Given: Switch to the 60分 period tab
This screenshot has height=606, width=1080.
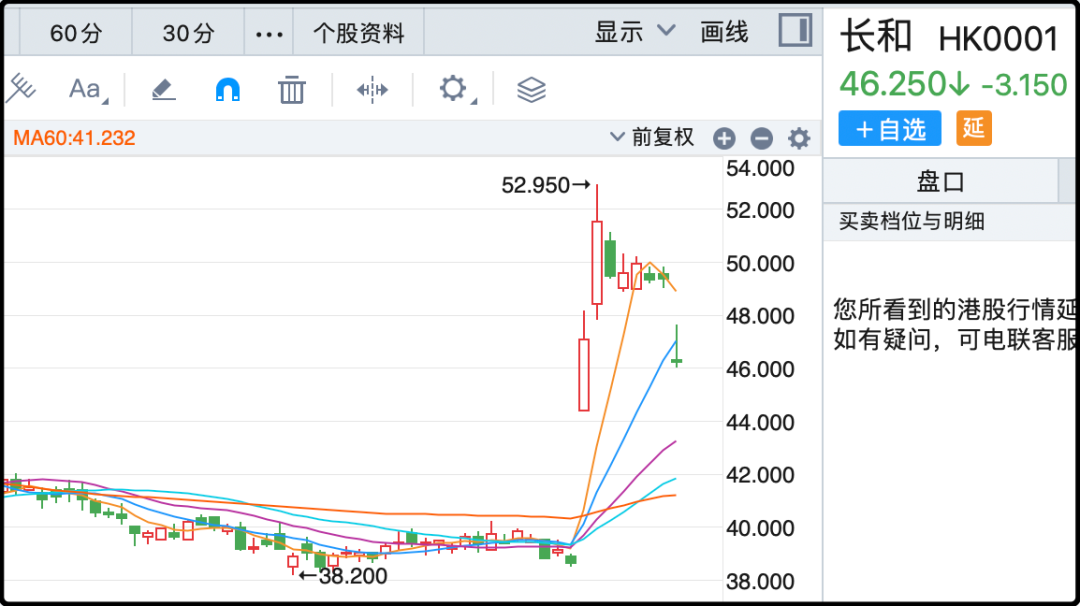Looking at the screenshot, I should [x=76, y=33].
